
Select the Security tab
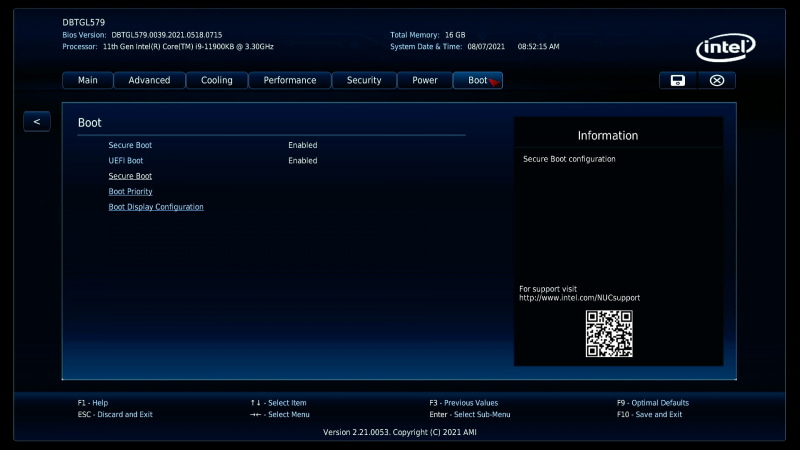click(x=364, y=81)
